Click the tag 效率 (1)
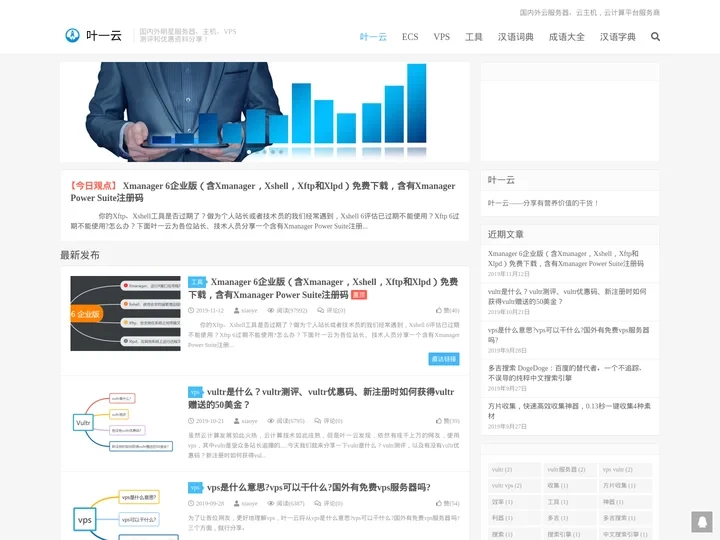This screenshot has width=720, height=540. click(x=514, y=502)
